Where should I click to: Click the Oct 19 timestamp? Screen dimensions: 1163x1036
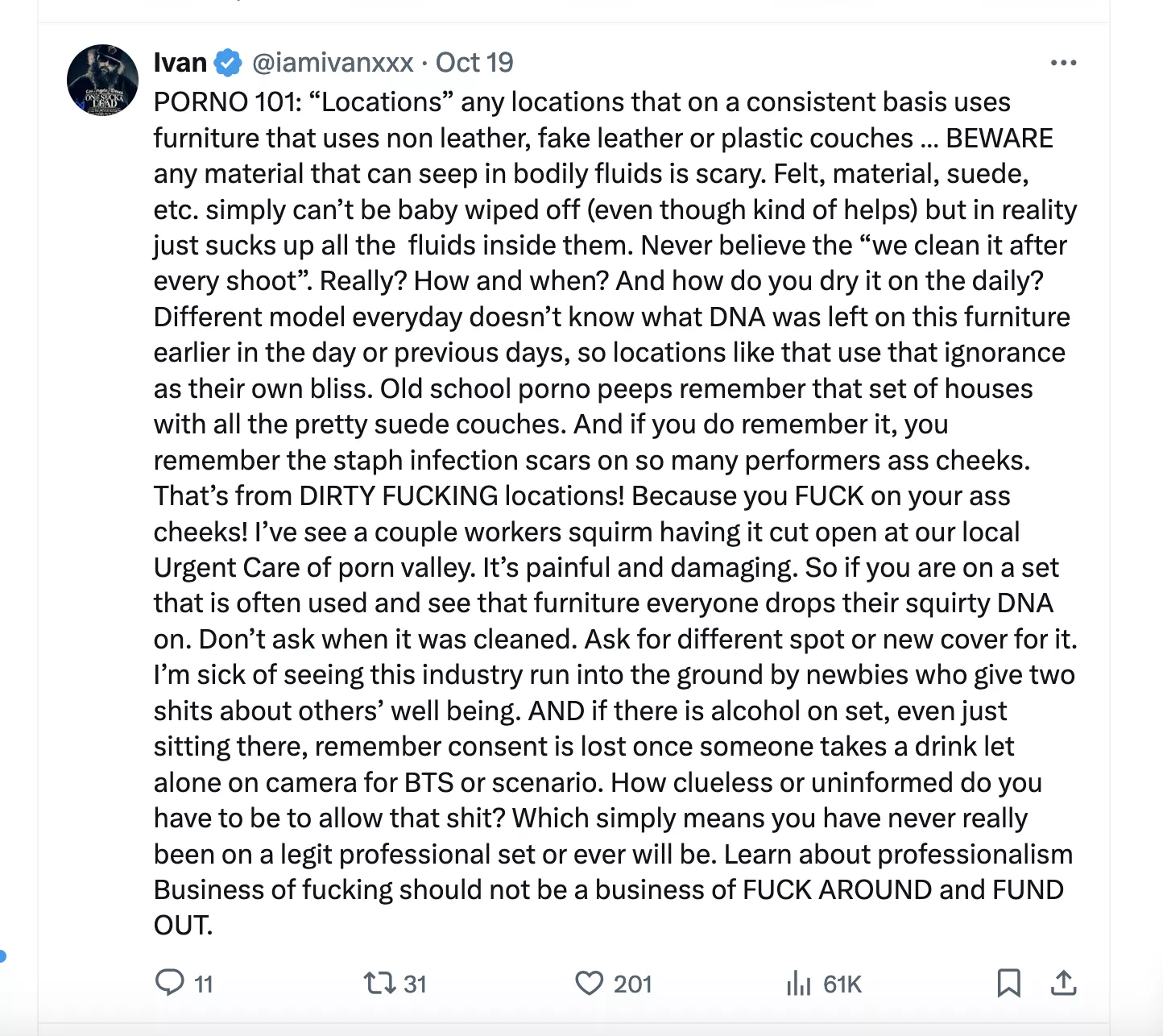pos(474,63)
